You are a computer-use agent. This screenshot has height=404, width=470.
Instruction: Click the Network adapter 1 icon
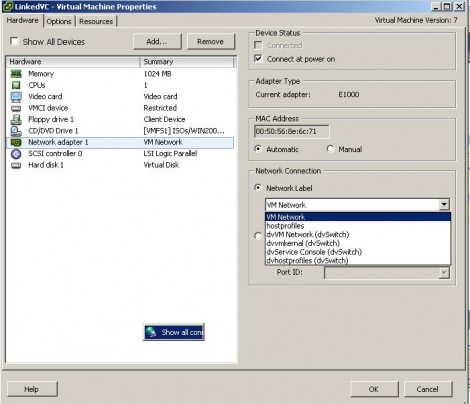[x=16, y=142]
